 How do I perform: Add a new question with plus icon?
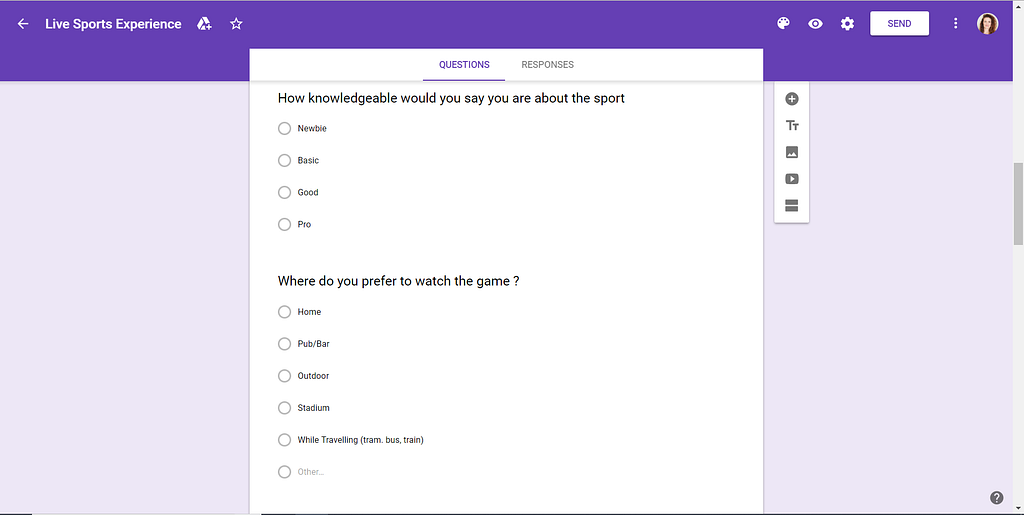792,99
